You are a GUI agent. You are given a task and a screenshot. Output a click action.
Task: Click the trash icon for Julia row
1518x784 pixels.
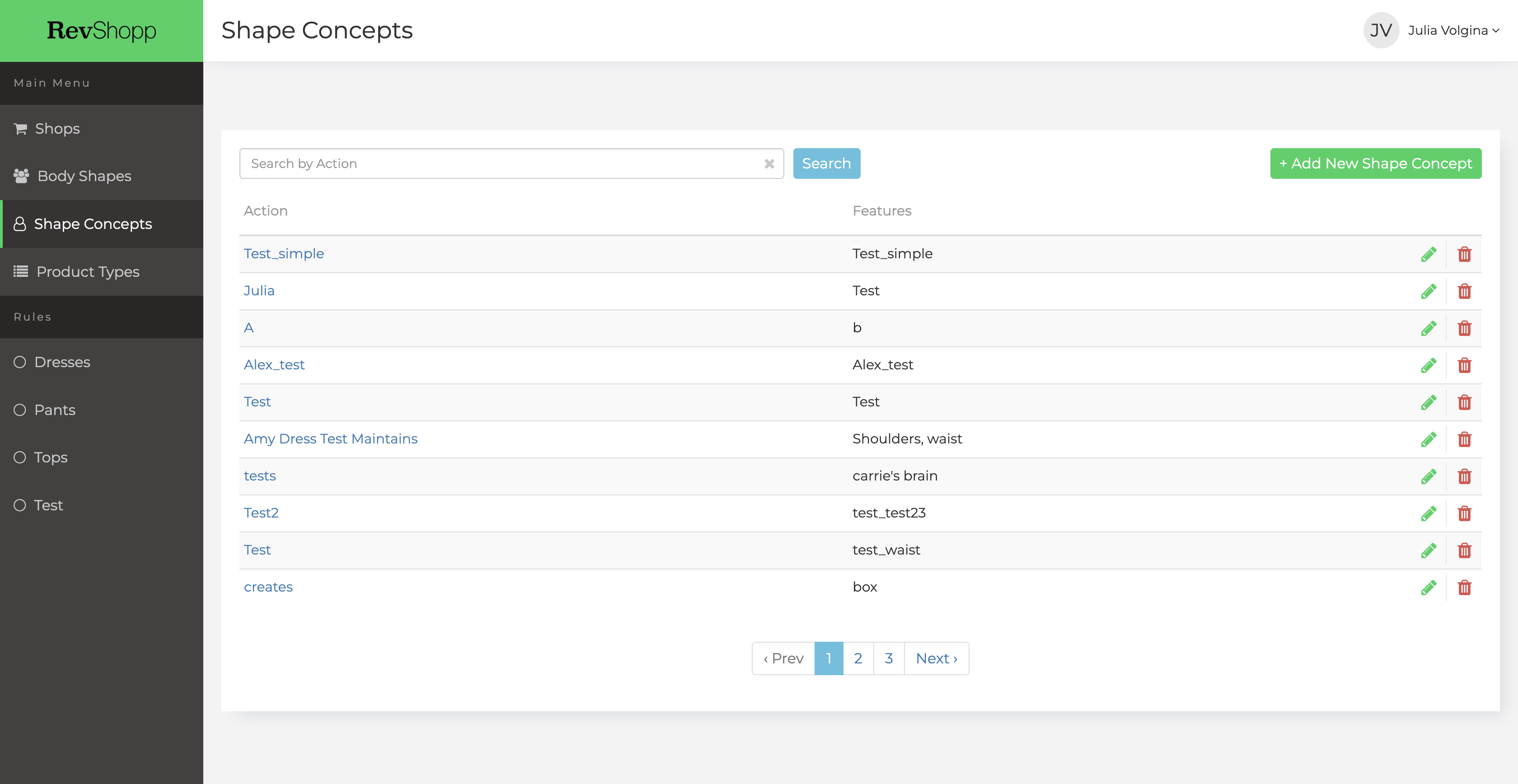(x=1464, y=292)
